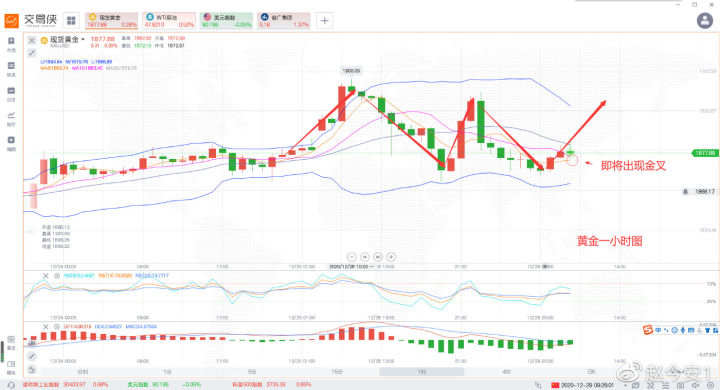Click the pencil draw tool at bottom-left
Screen dimensions: 720x390
click(x=32, y=356)
